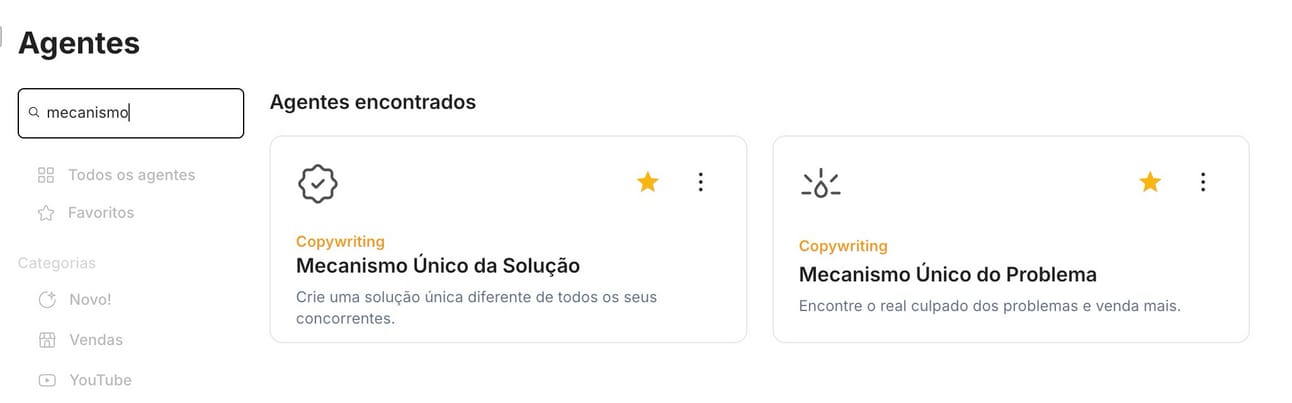Open three-dot menu on Problema card

point(1203,181)
